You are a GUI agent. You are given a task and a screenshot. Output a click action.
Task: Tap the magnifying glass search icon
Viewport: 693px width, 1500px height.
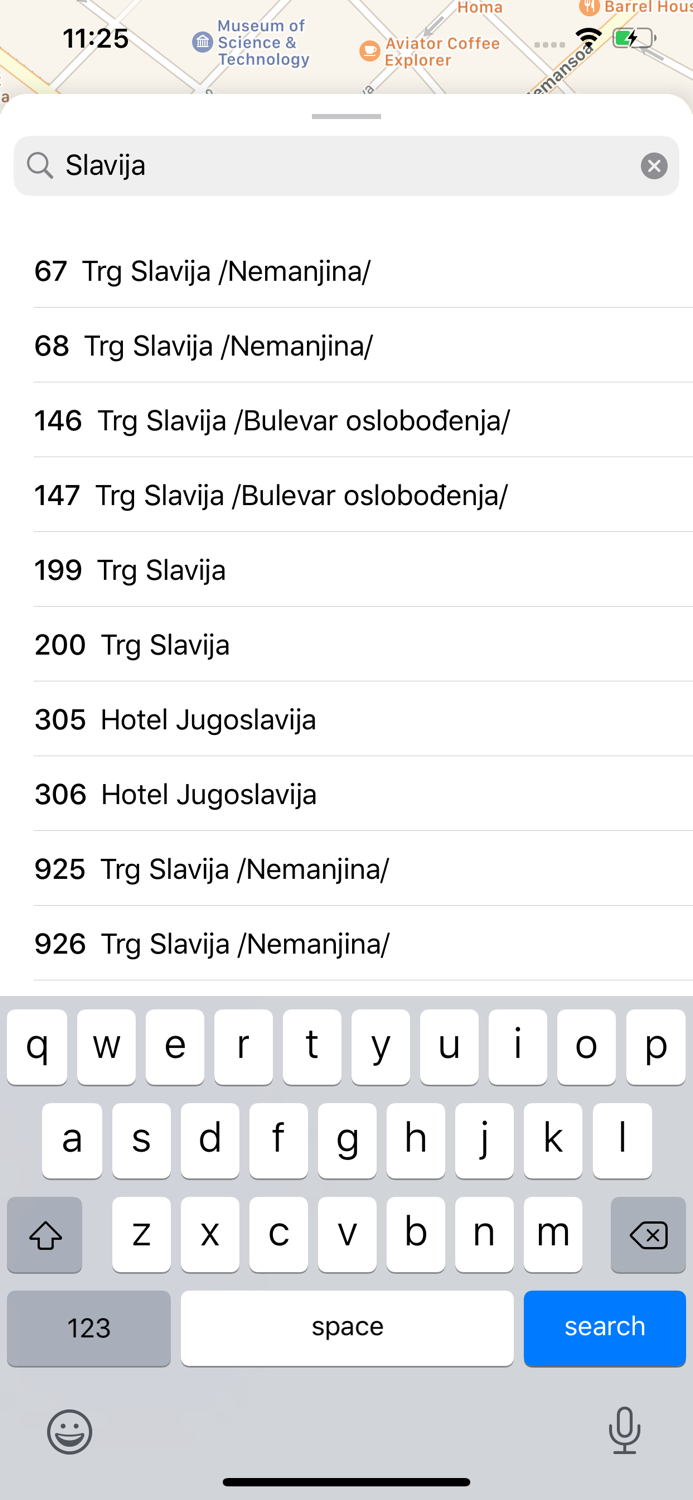click(x=40, y=166)
